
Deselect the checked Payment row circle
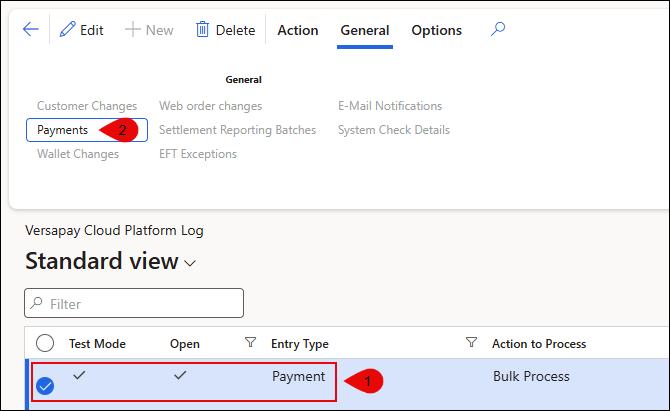tap(45, 386)
